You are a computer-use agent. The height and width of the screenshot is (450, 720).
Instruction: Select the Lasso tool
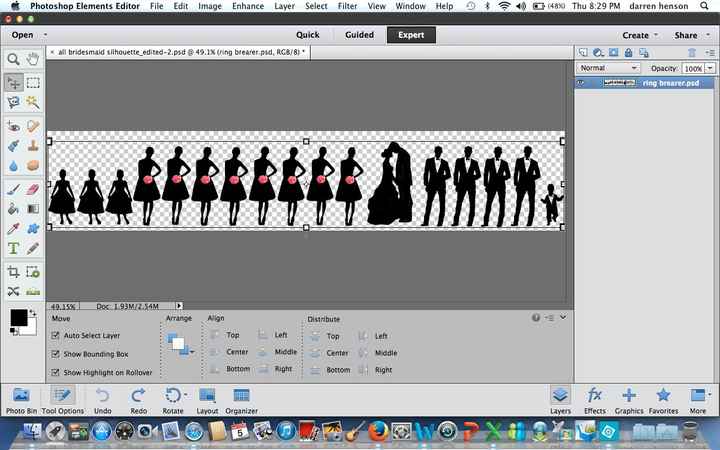pos(13,102)
